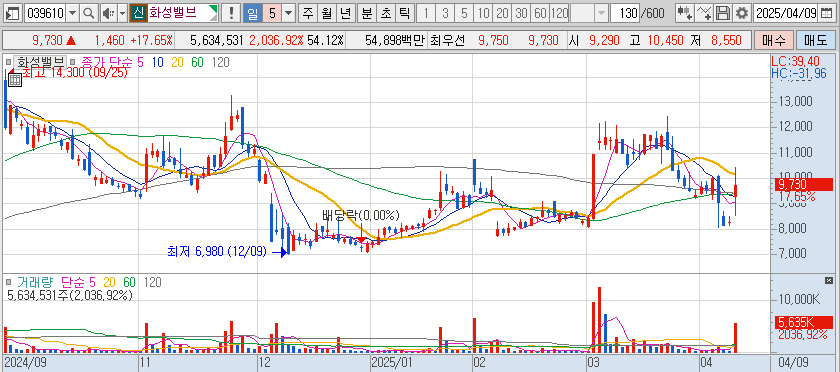
Task: Toggle the side panel icon beside stock code
Action: coord(13,13)
